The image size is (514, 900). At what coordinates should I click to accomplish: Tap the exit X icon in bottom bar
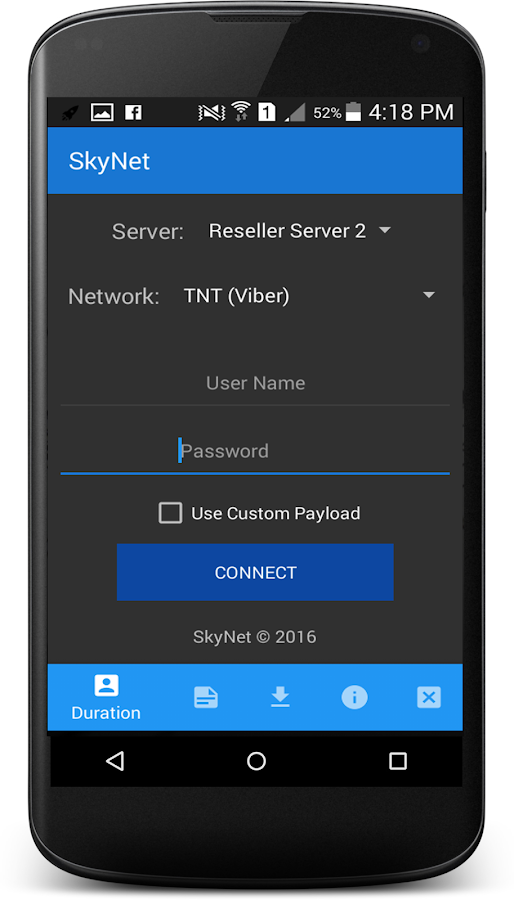429,697
